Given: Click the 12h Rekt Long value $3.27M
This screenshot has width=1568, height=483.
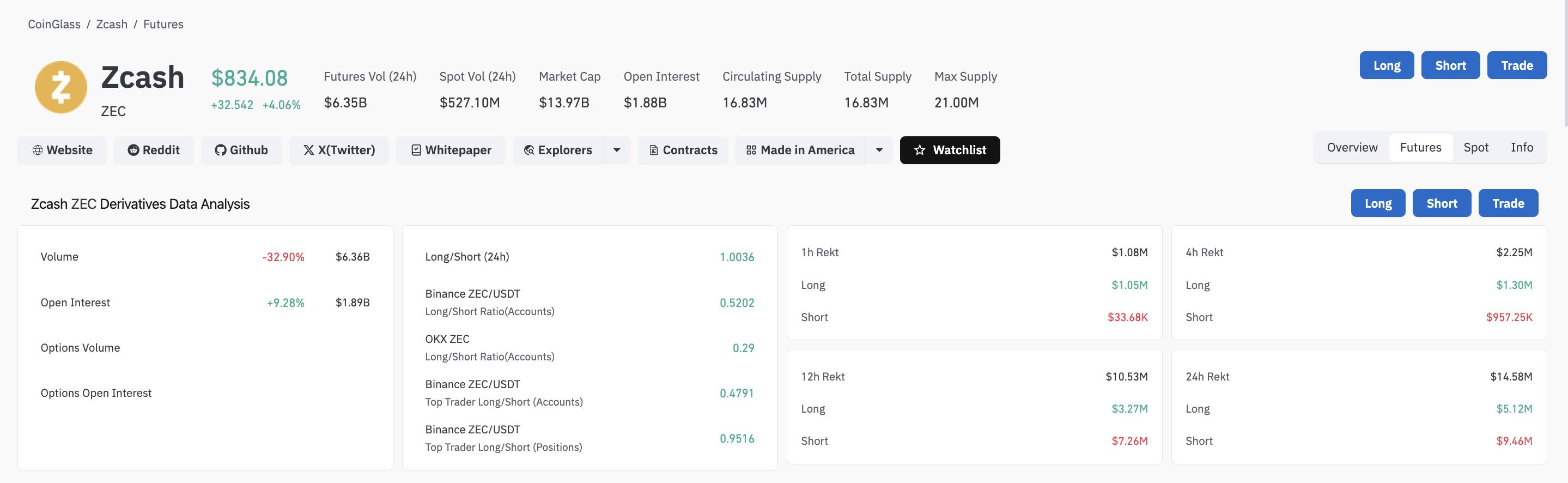Looking at the screenshot, I should pyautogui.click(x=1130, y=409).
